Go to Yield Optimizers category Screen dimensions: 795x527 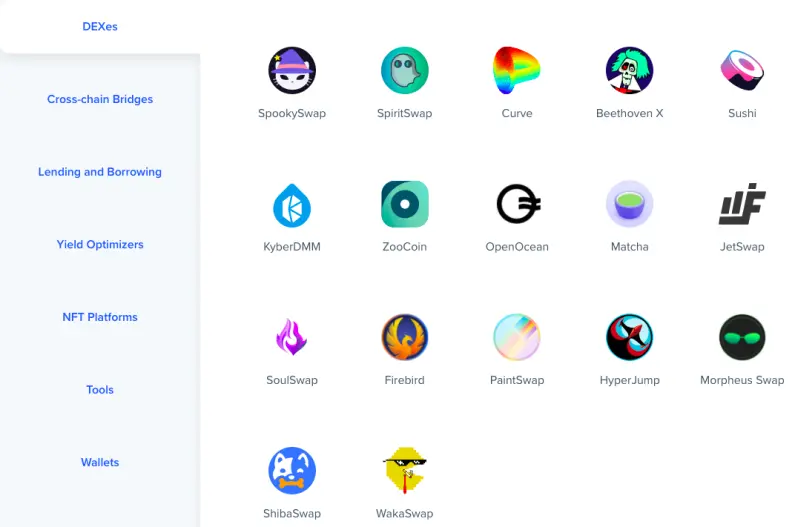click(x=100, y=244)
